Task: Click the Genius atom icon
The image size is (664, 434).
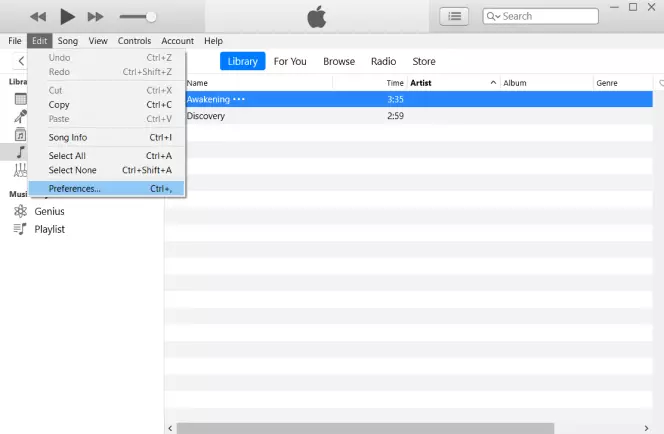Action: point(20,211)
